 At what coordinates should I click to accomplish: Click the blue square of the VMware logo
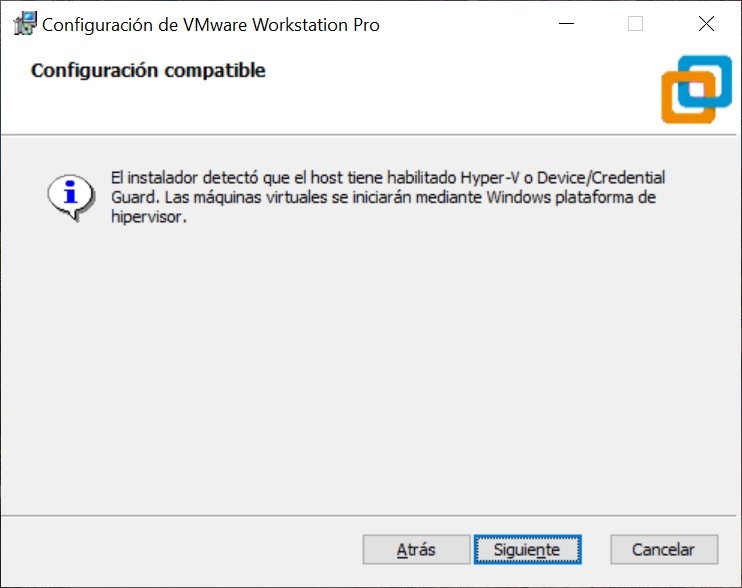pyautogui.click(x=706, y=78)
